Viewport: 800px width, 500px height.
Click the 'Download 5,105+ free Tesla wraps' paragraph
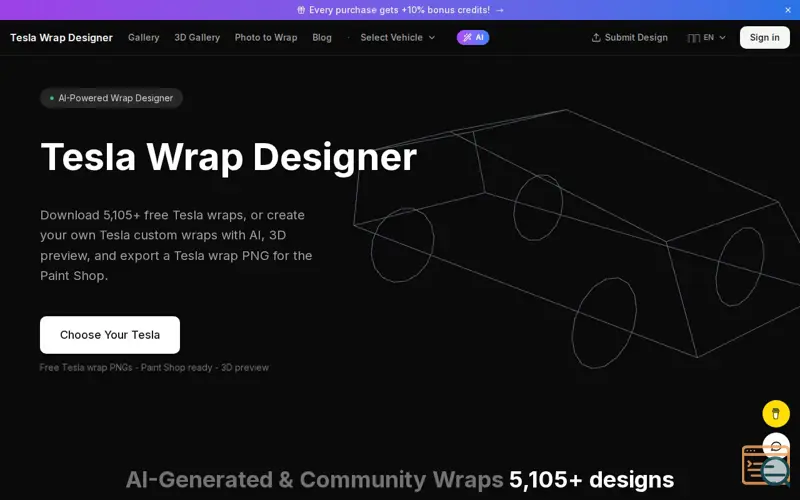point(176,245)
